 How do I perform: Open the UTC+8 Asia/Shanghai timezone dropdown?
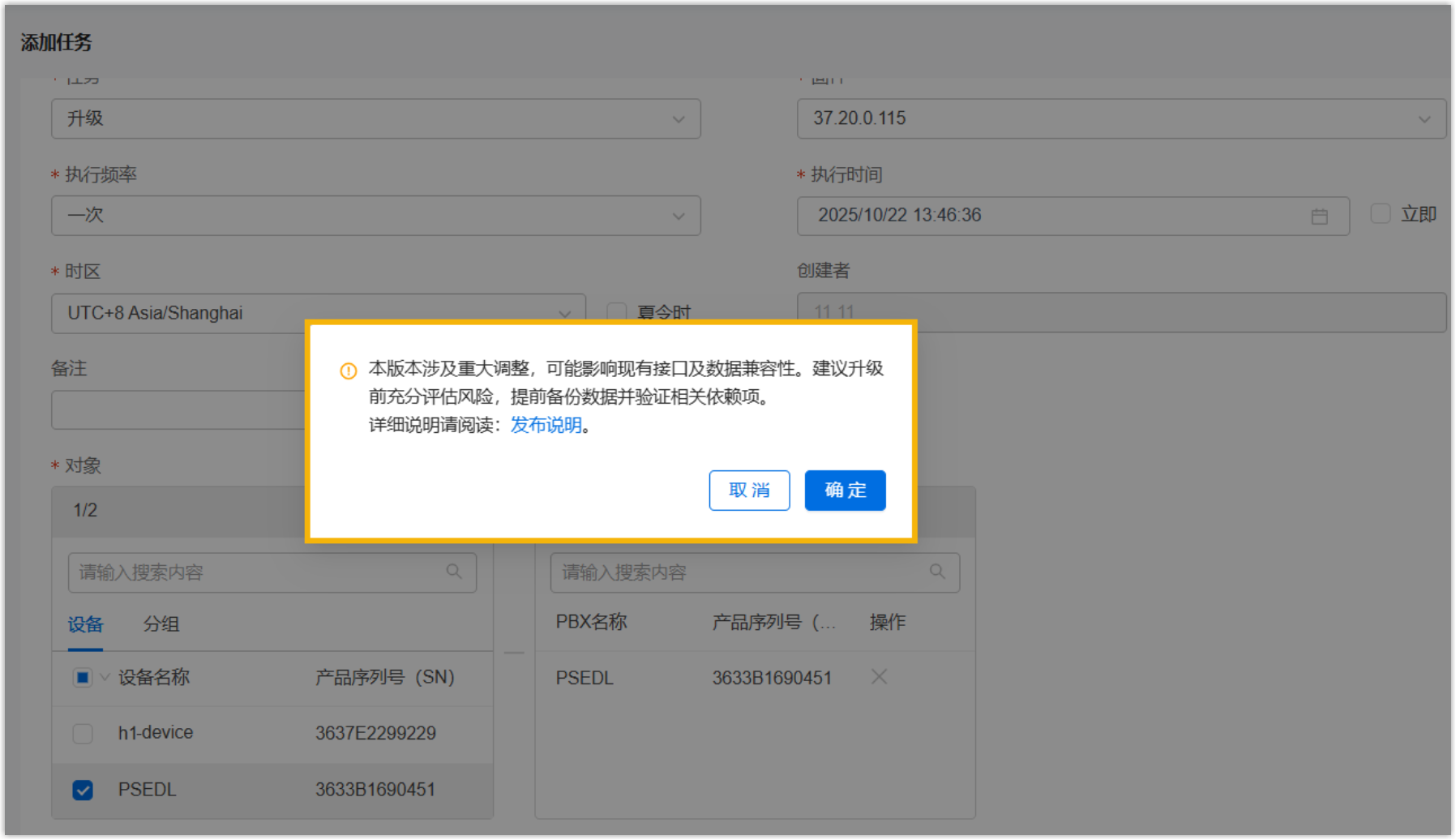click(x=318, y=313)
